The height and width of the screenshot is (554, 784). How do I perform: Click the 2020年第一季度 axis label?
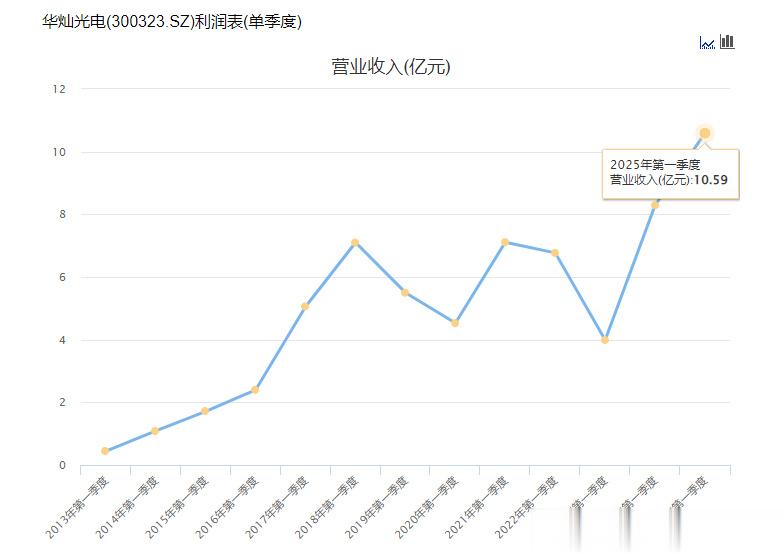[428, 508]
